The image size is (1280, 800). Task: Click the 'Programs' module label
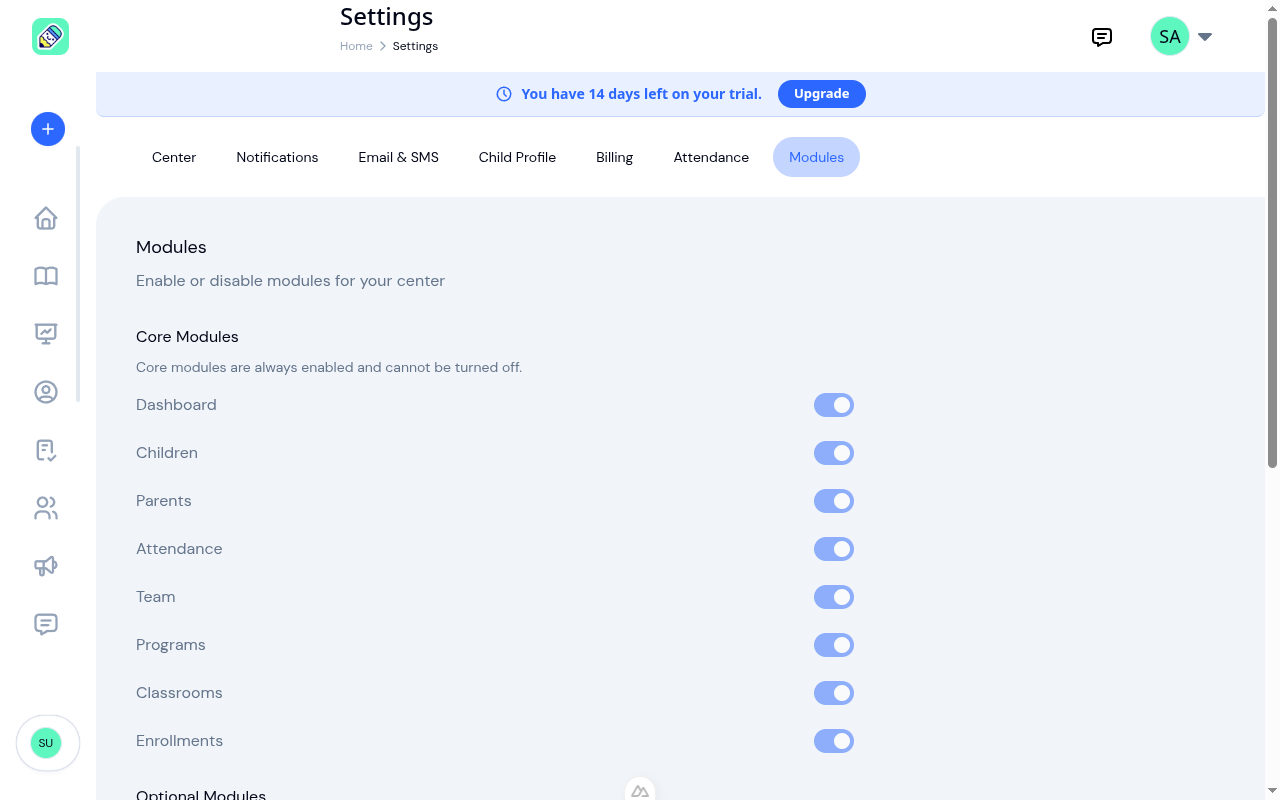pos(171,645)
